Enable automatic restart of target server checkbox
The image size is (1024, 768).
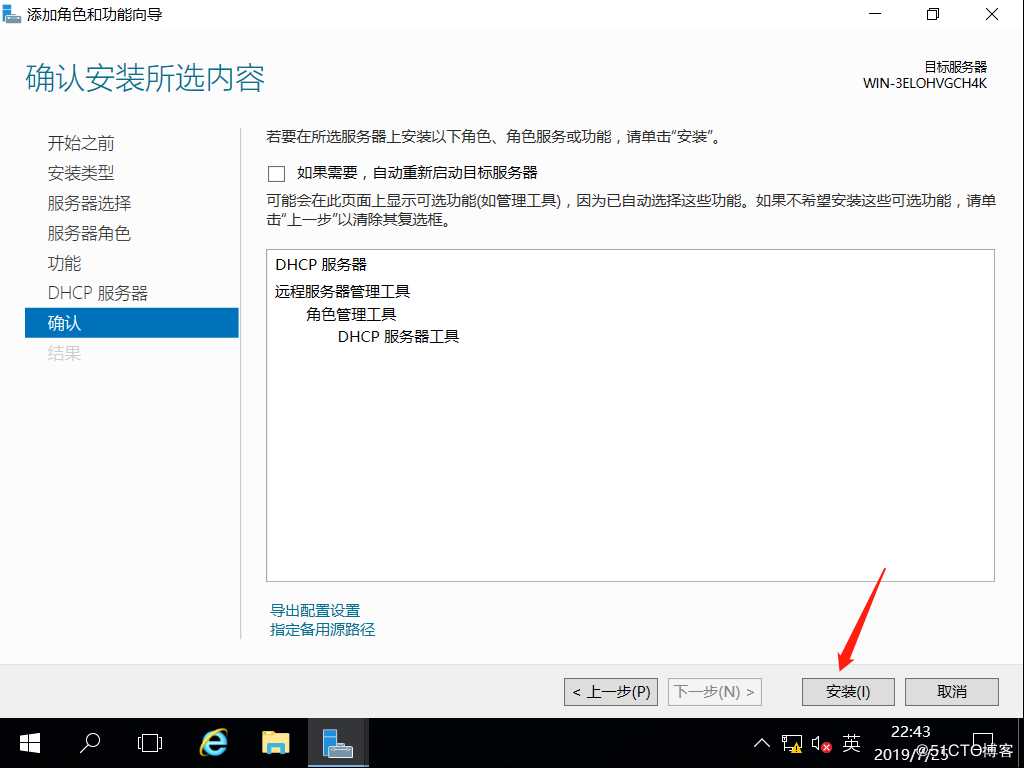277,173
